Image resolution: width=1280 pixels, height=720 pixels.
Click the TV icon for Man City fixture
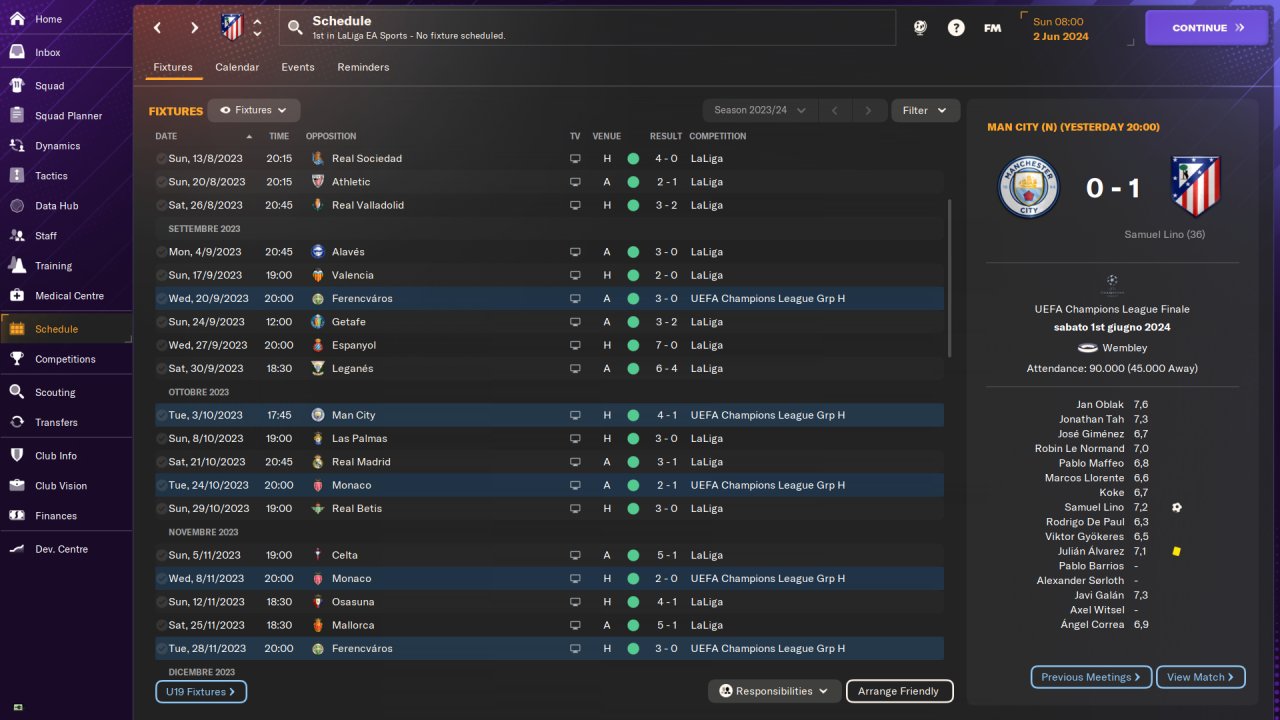point(575,415)
